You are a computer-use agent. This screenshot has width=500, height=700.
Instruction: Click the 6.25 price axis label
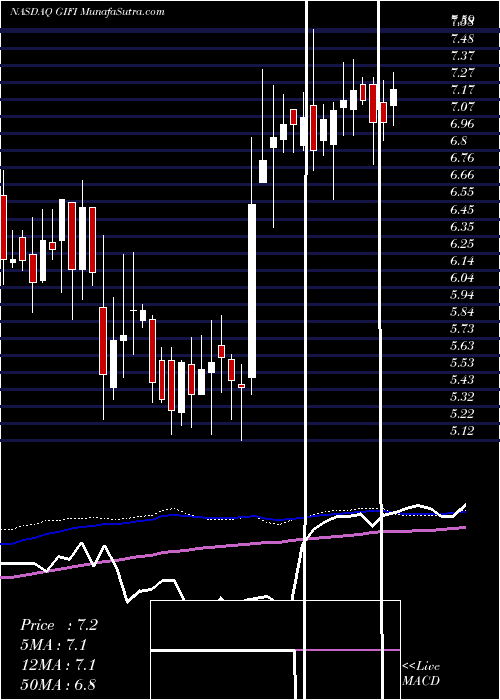coord(462,244)
